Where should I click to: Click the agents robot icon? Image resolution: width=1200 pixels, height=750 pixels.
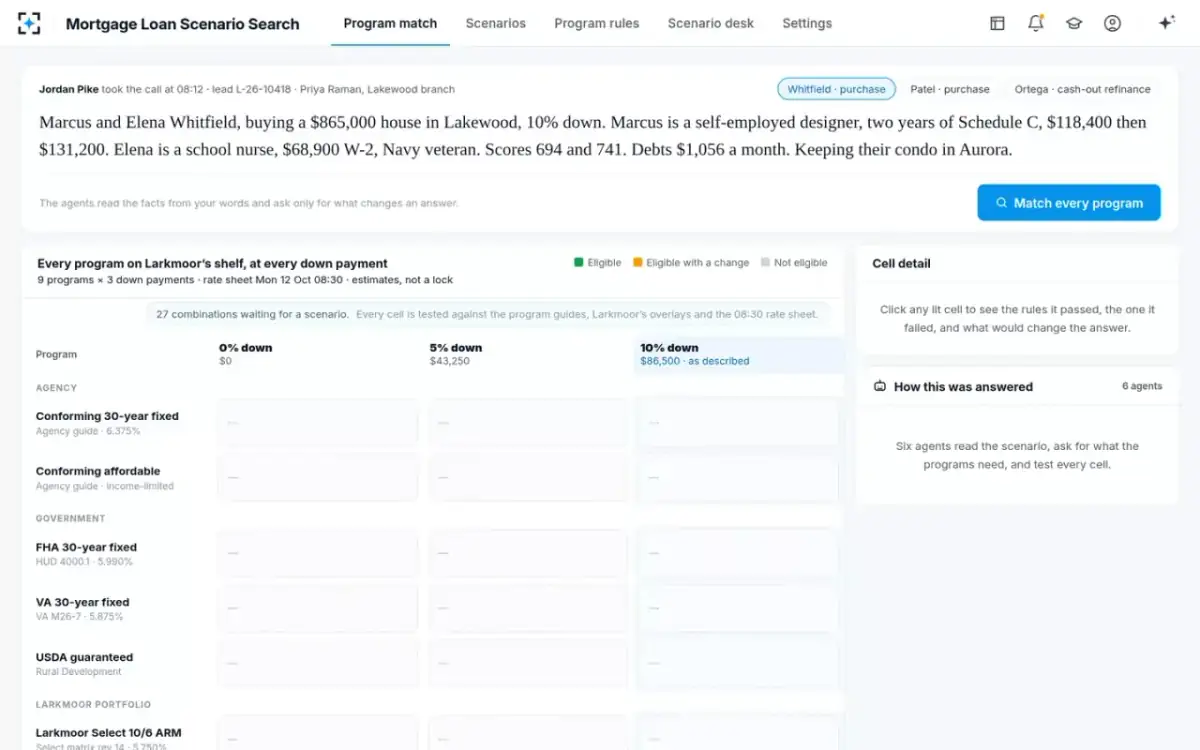pyautogui.click(x=880, y=386)
